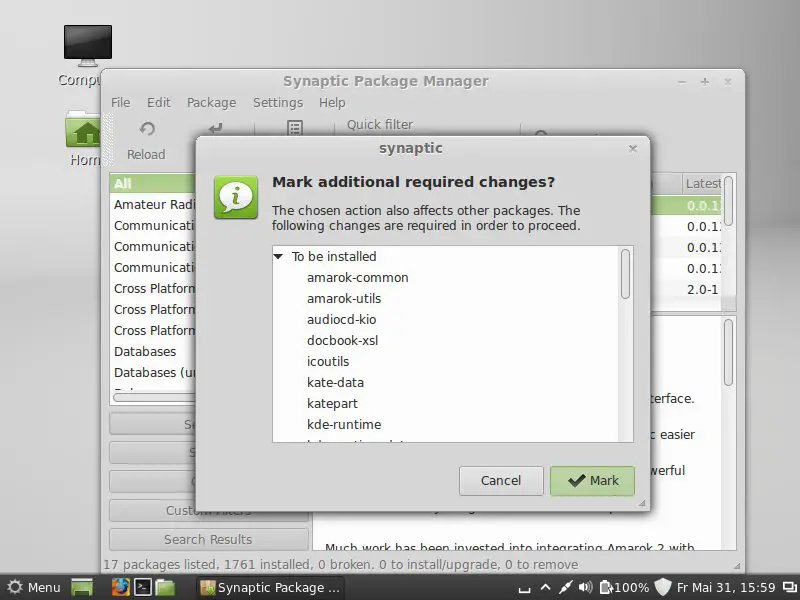The width and height of the screenshot is (800, 600).
Task: Open the Home folder desktop icon
Action: [x=83, y=129]
